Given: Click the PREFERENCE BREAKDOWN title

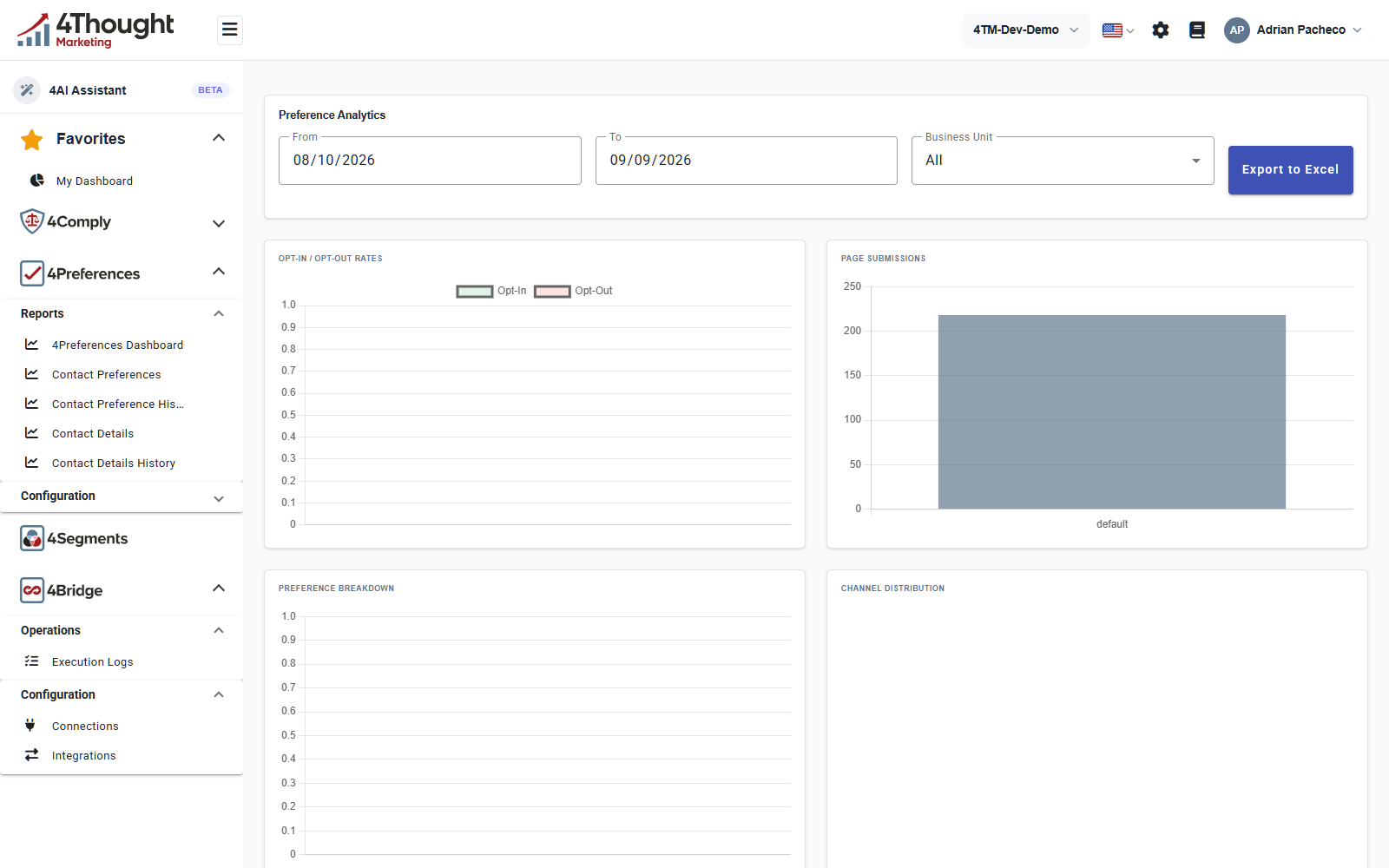Looking at the screenshot, I should pos(336,589).
